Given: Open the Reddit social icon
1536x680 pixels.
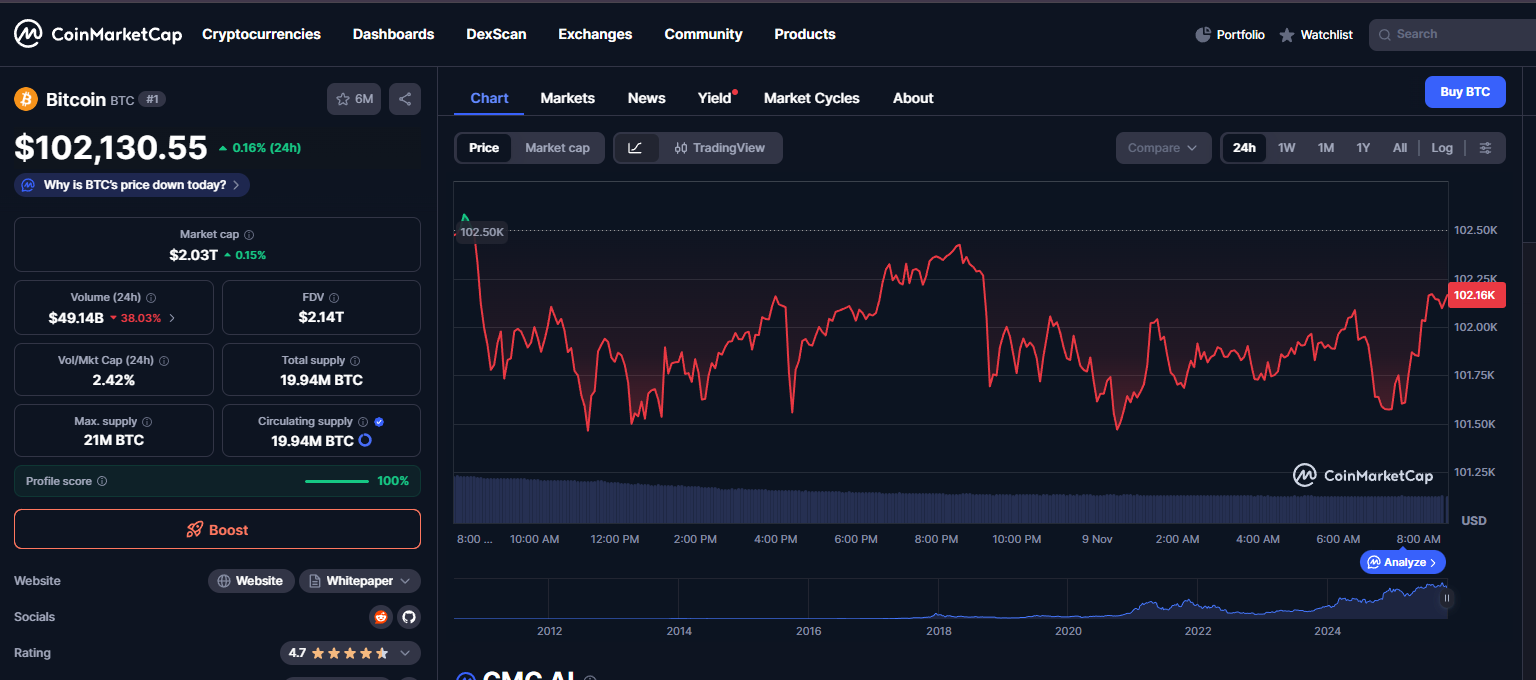Looking at the screenshot, I should 381,617.
